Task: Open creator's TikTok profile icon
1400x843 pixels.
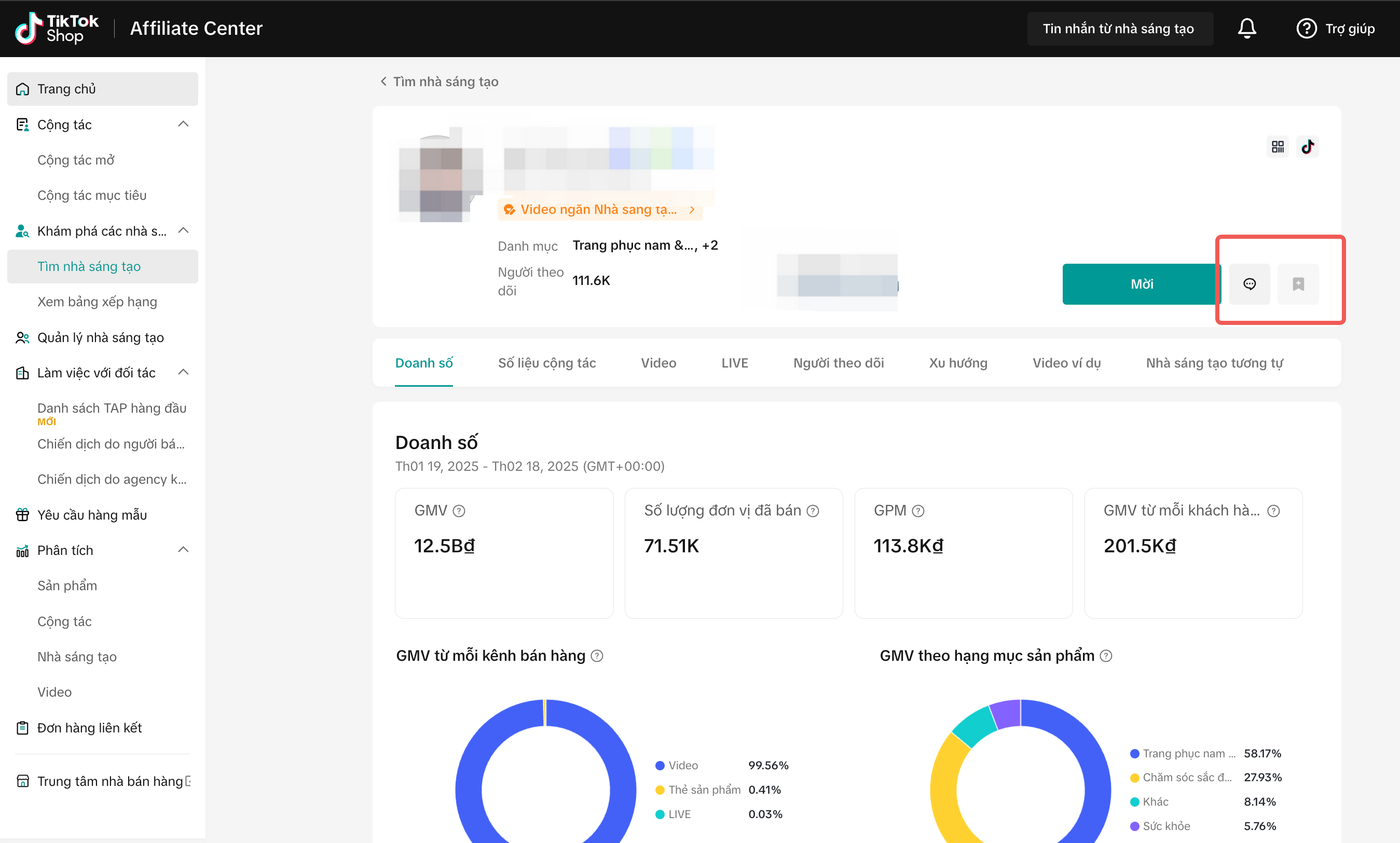Action: pos(1308,147)
